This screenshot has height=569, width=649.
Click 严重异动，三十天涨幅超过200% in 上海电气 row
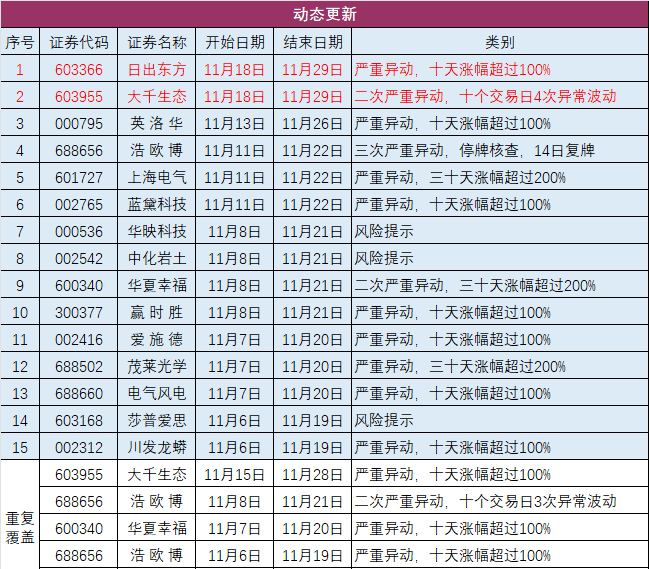460,178
